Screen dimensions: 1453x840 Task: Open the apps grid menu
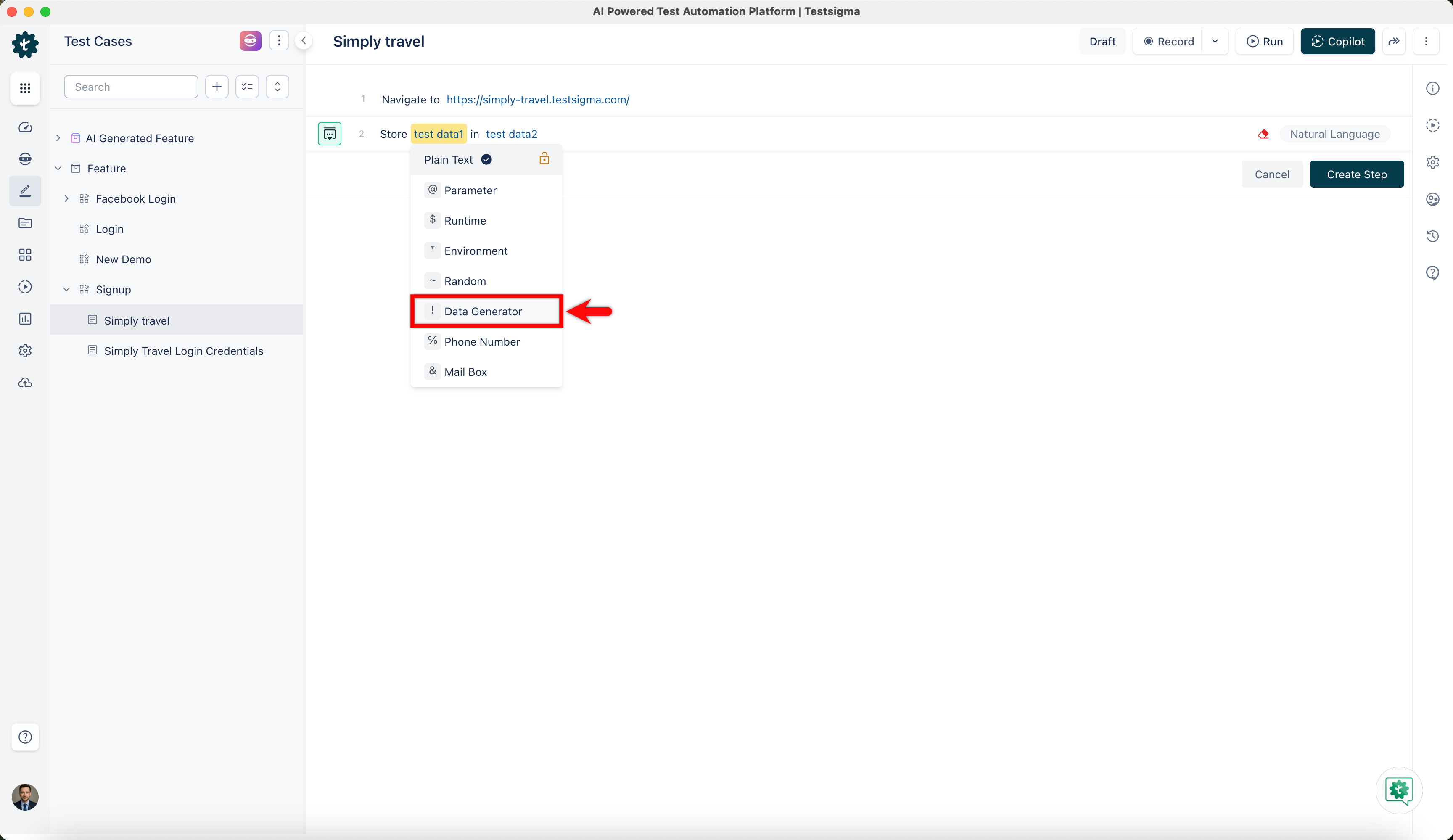[25, 88]
